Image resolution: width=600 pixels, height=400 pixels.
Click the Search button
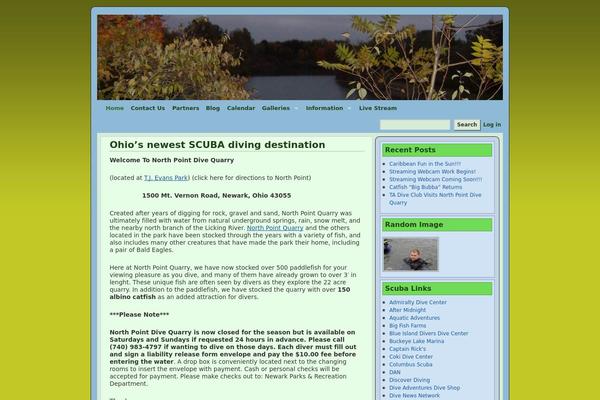click(467, 125)
